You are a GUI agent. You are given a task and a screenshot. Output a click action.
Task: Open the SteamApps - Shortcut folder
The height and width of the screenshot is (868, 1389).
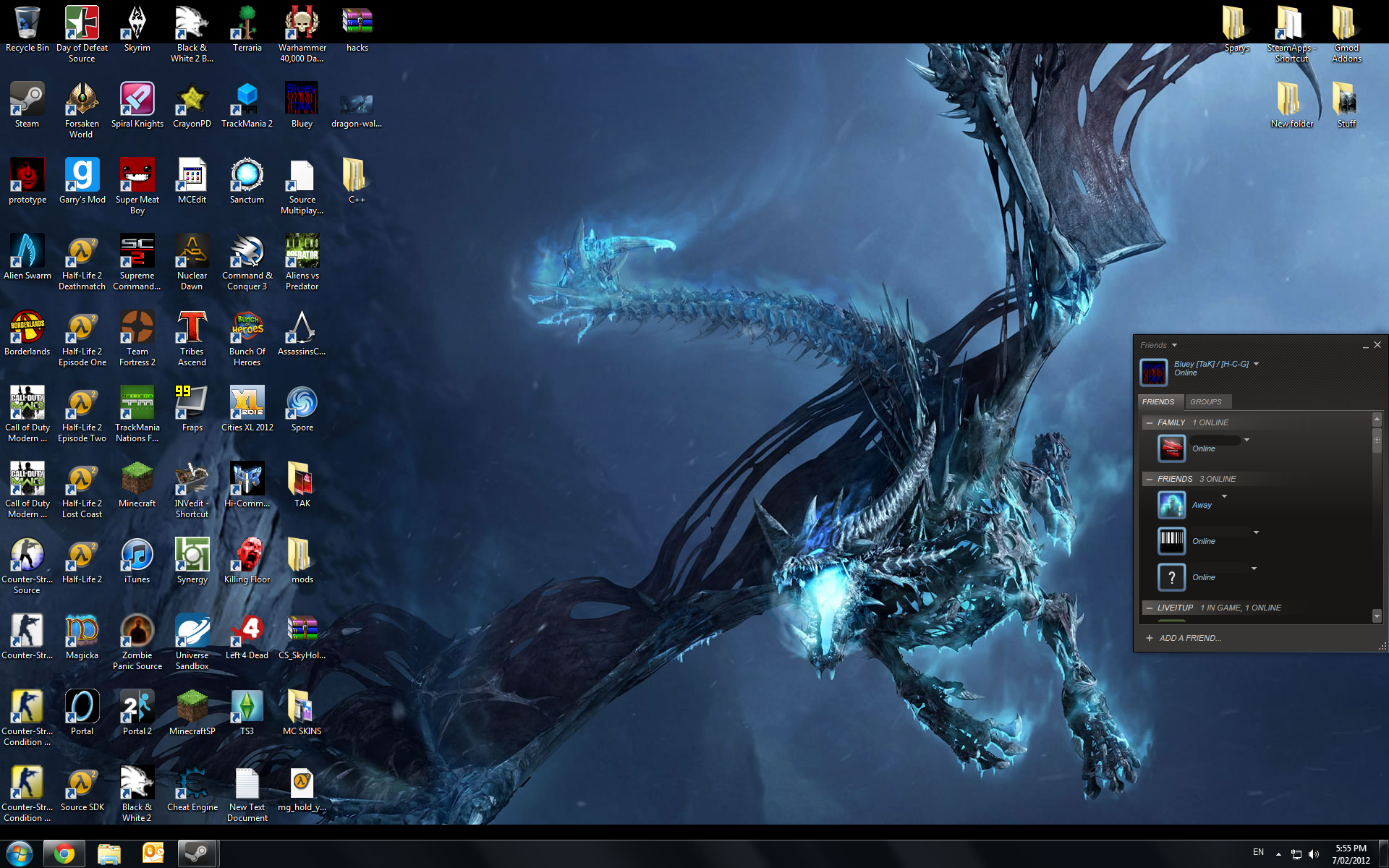click(x=1291, y=34)
